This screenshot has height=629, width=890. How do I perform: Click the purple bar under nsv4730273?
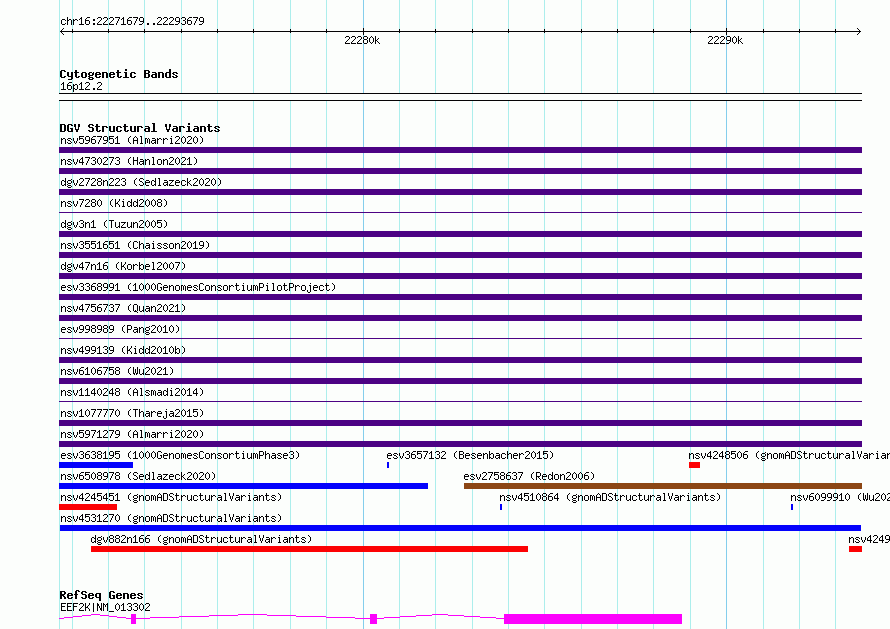pyautogui.click(x=460, y=171)
